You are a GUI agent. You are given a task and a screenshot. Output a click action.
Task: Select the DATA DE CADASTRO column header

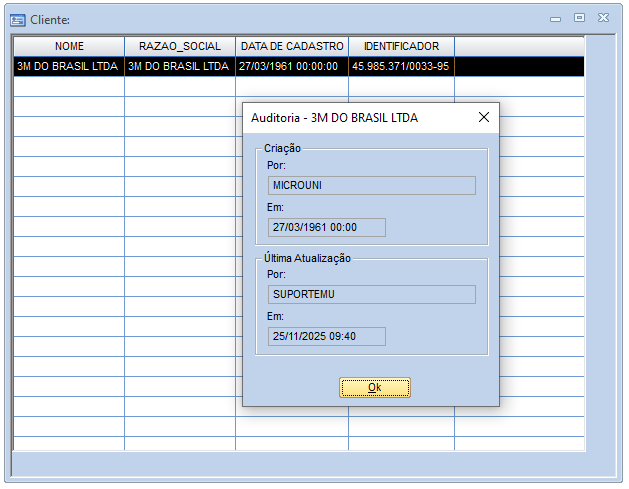click(x=292, y=46)
